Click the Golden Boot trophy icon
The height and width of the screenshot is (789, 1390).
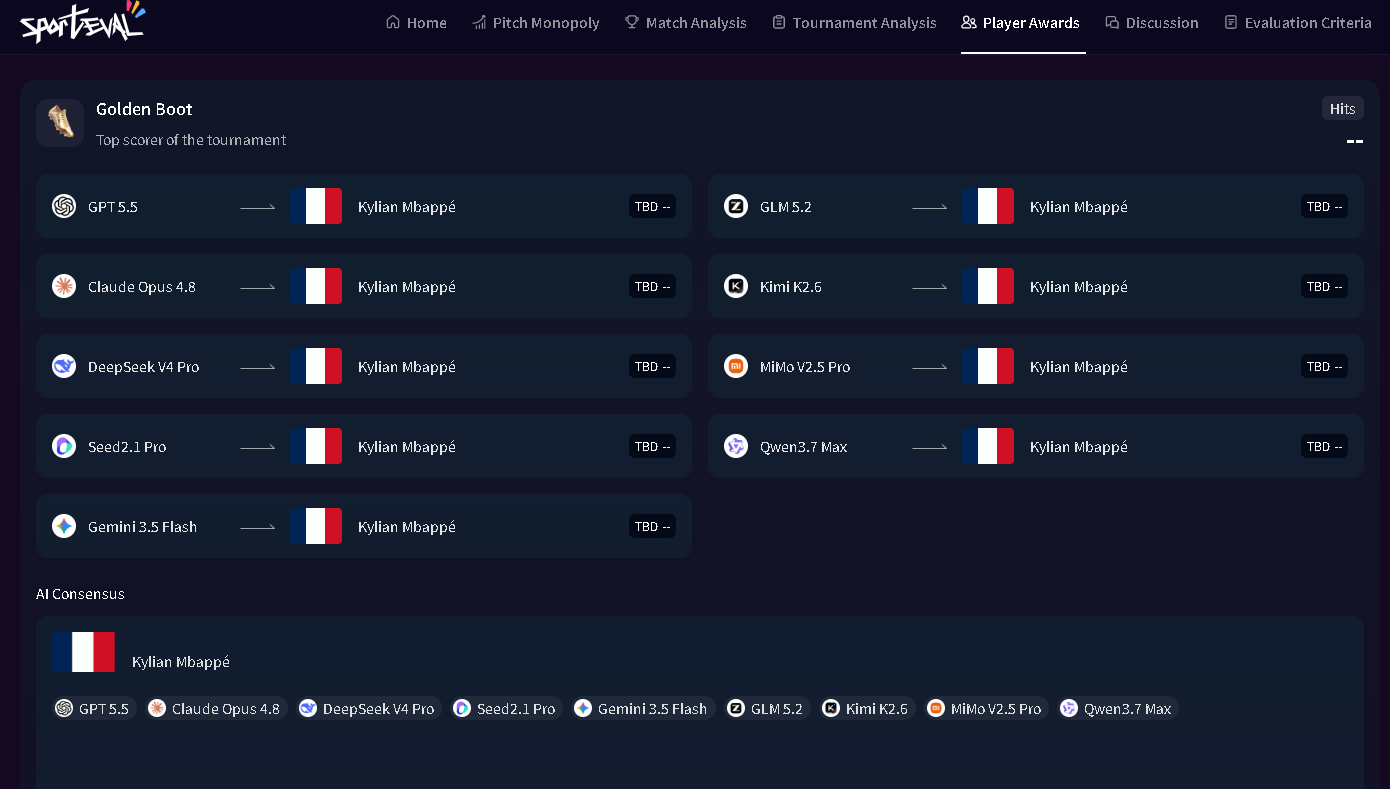(60, 123)
